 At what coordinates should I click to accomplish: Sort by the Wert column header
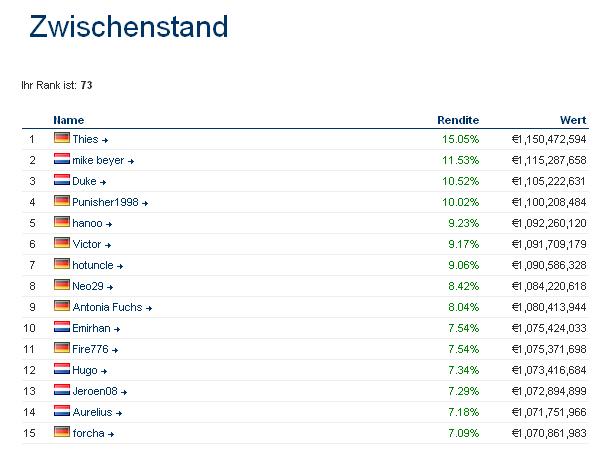click(573, 120)
